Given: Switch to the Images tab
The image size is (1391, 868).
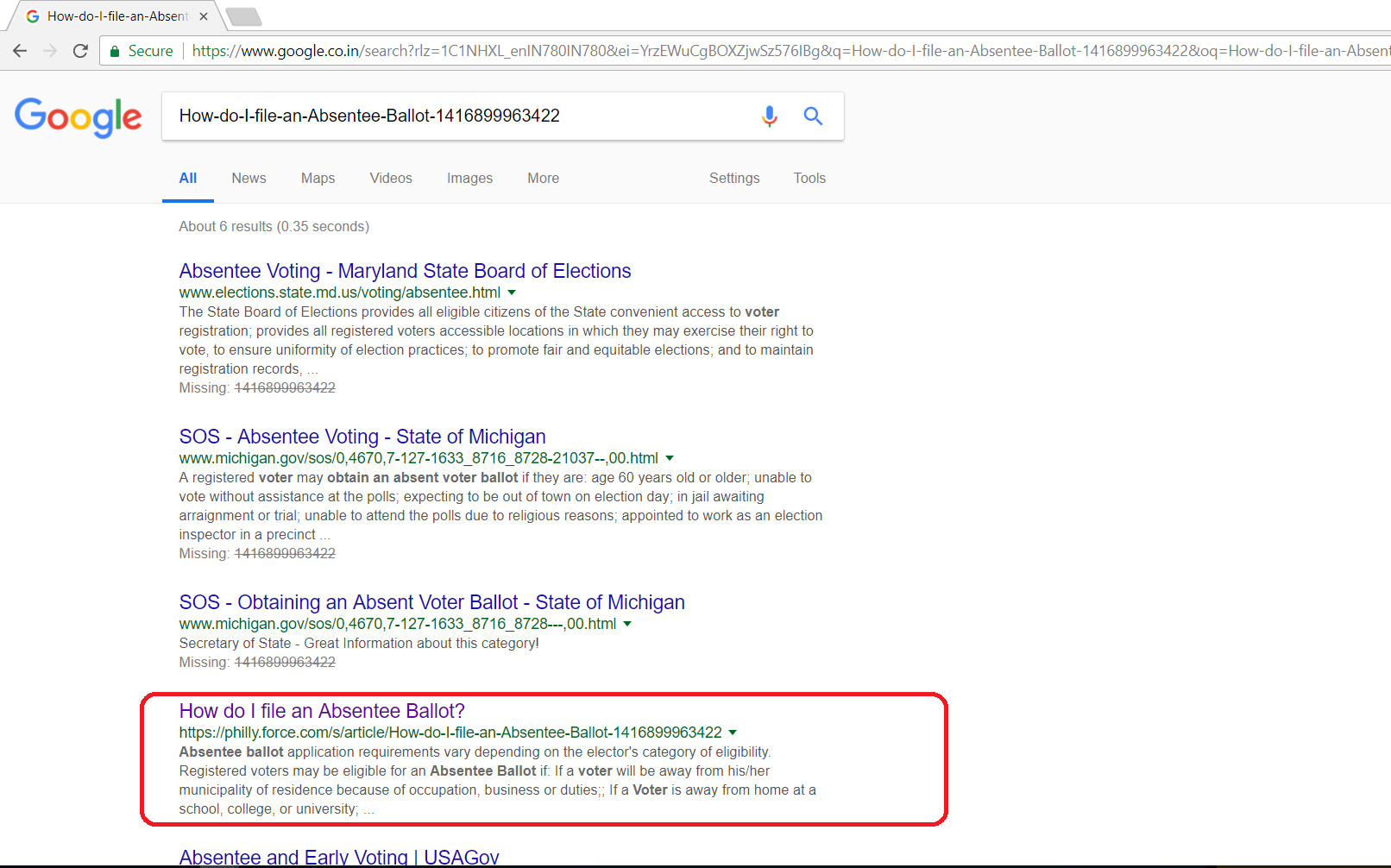Looking at the screenshot, I should point(469,178).
